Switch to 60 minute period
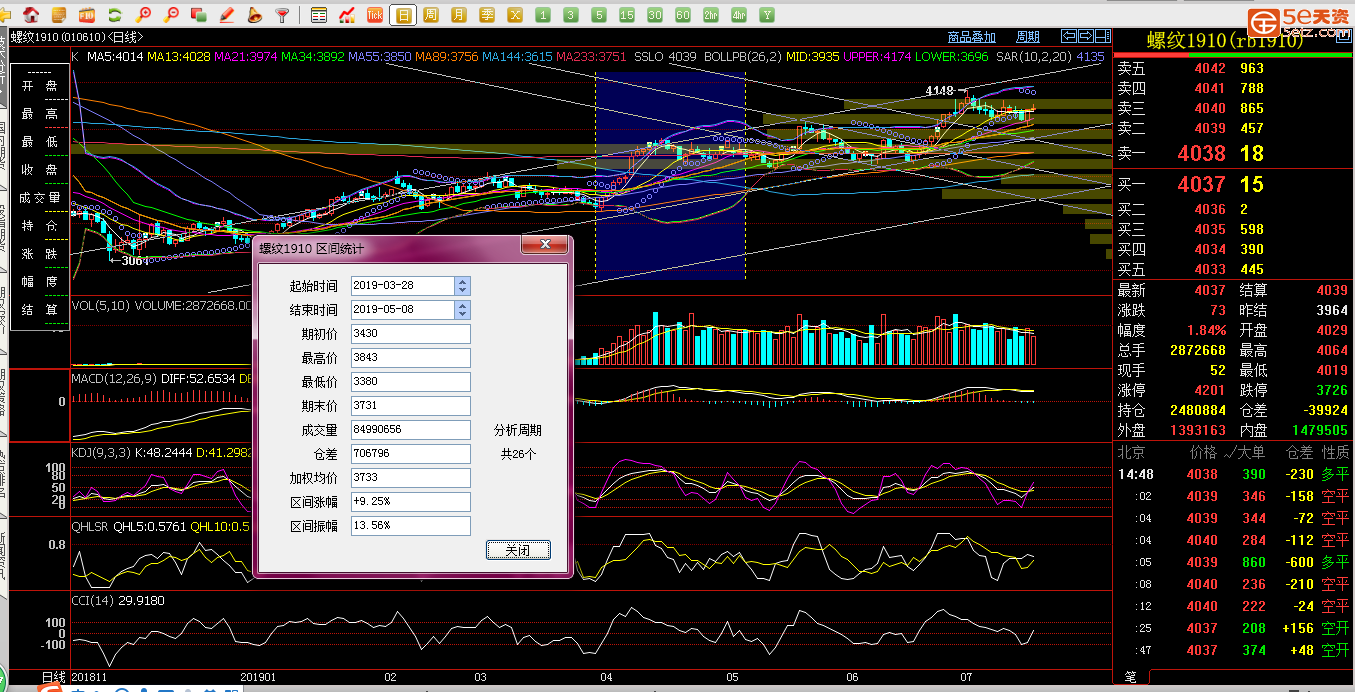Image resolution: width=1355 pixels, height=692 pixels. coord(683,15)
